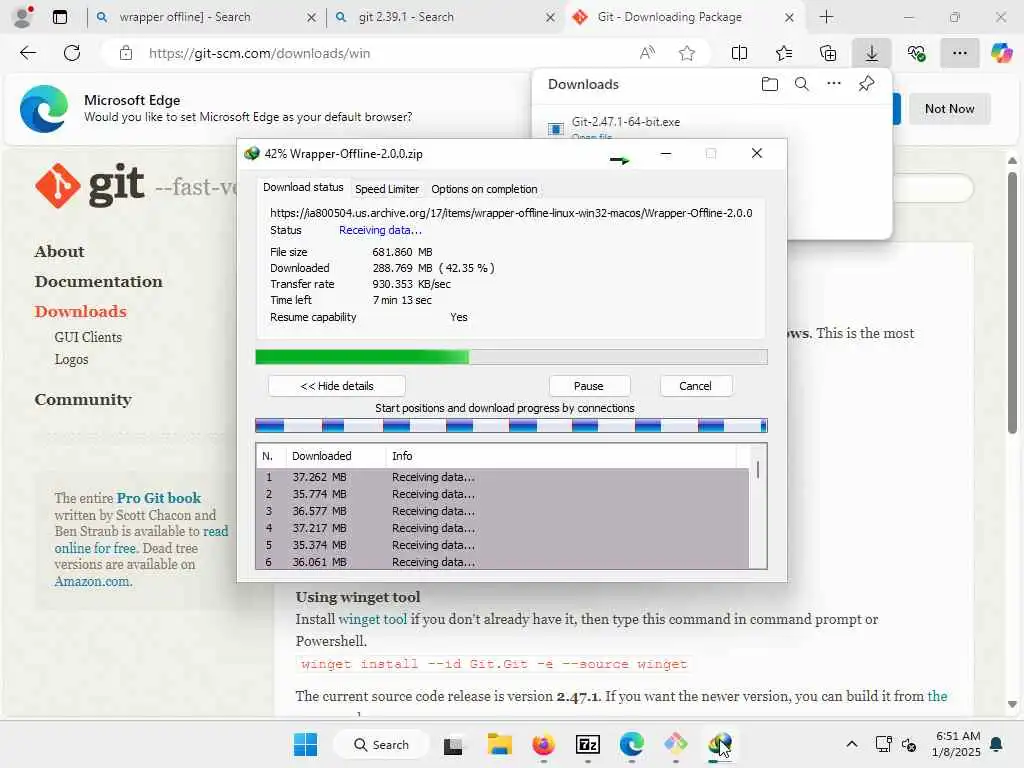Open the Community sidebar link

tap(83, 399)
